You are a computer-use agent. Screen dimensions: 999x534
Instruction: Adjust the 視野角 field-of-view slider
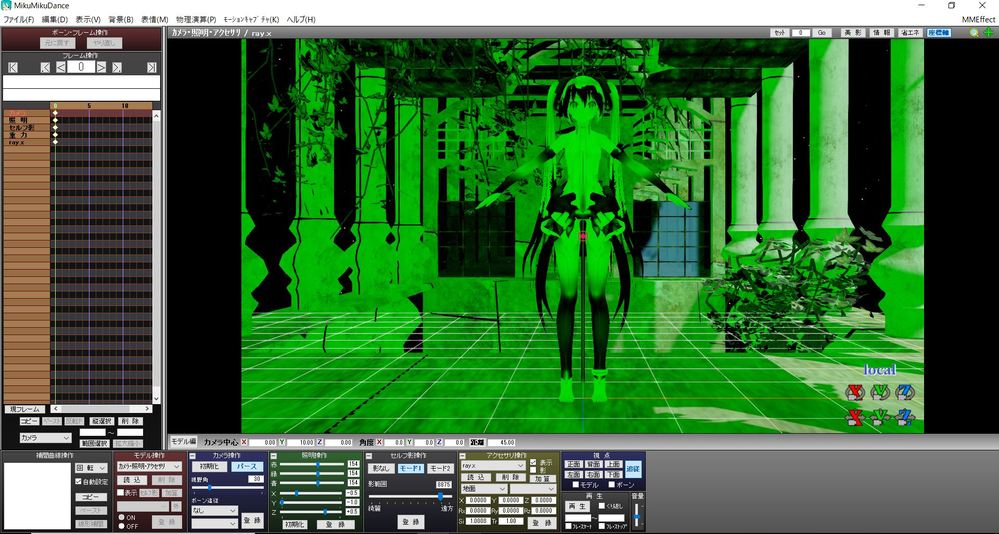pos(227,487)
